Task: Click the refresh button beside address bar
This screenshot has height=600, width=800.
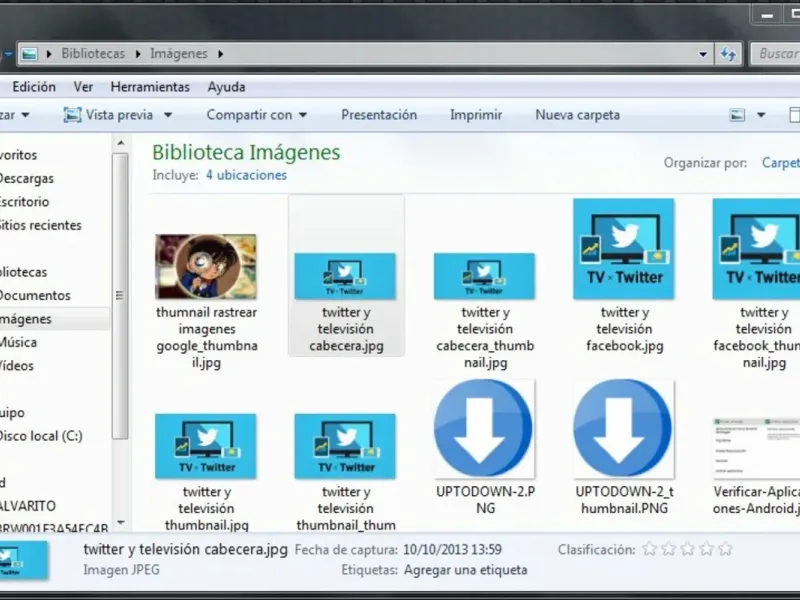Action: coord(728,54)
